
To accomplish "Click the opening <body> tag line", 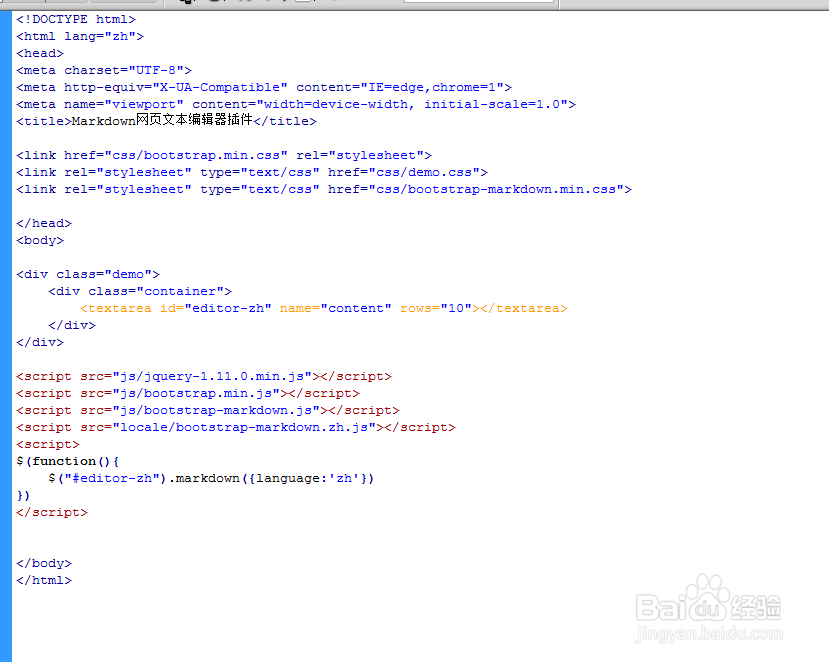I will [40, 240].
